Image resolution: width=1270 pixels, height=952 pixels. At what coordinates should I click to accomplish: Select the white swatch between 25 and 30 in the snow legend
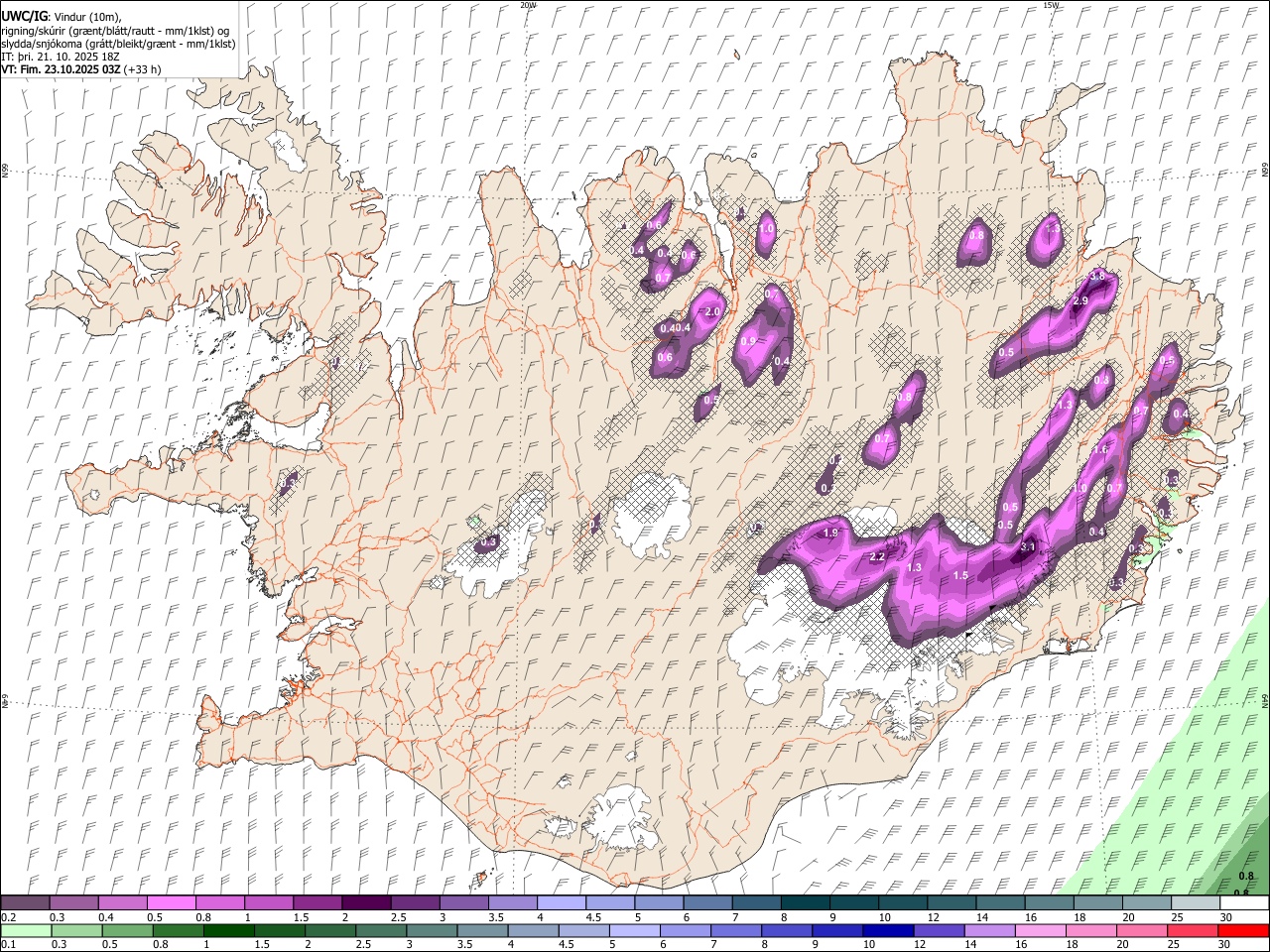tap(1195, 902)
